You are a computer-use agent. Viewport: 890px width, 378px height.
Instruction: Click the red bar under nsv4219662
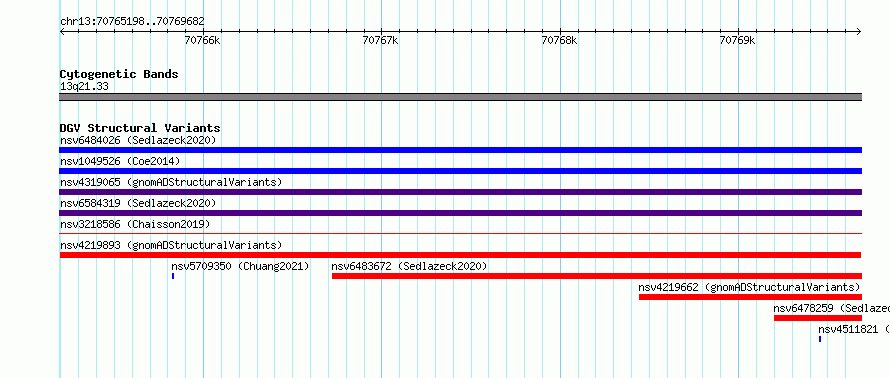point(750,297)
